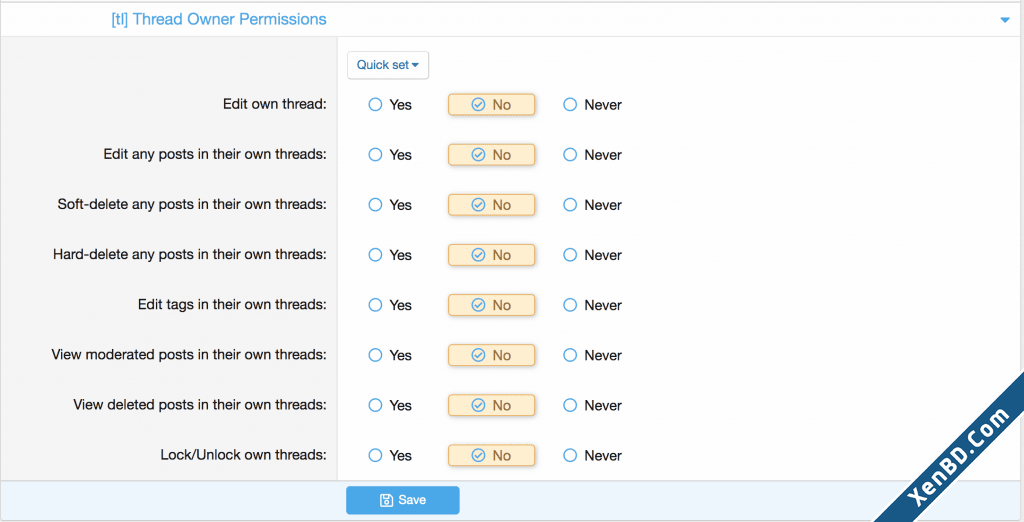Click the Save button
Image resolution: width=1024 pixels, height=522 pixels.
(x=402, y=500)
